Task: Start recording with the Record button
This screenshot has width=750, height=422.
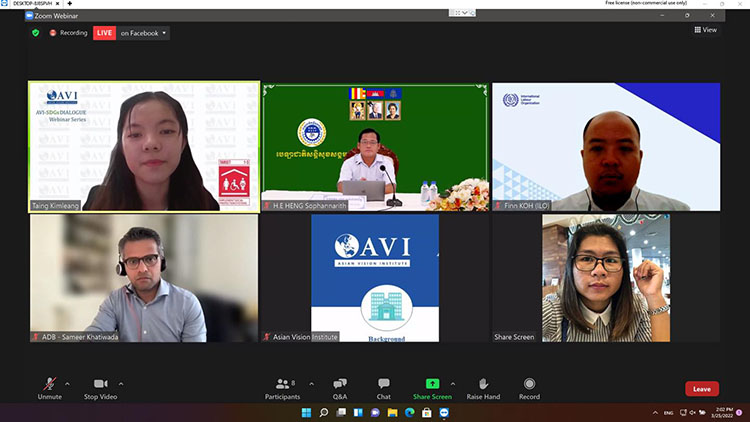Action: (x=529, y=385)
